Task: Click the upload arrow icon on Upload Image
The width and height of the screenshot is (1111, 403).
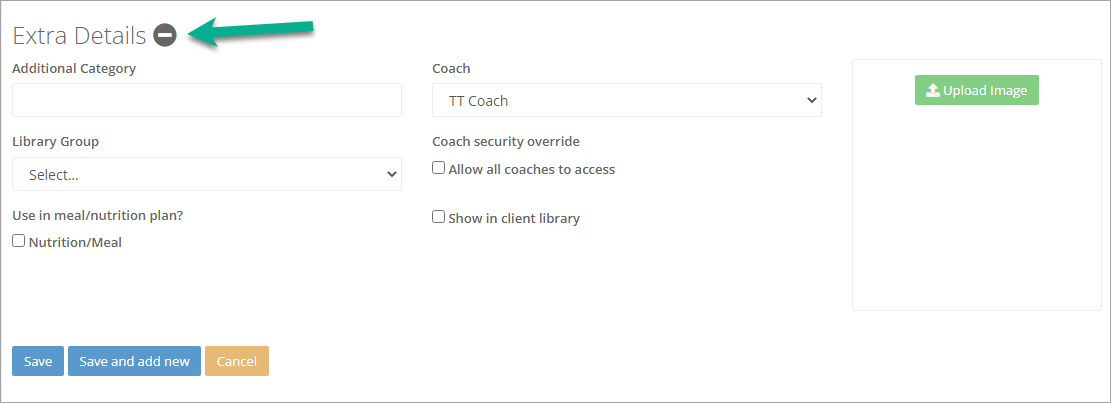Action: [x=933, y=90]
